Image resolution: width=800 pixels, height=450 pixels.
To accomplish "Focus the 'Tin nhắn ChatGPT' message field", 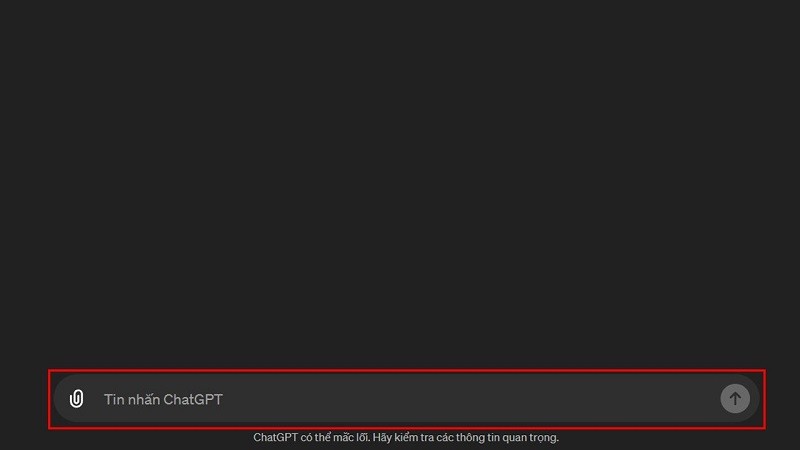I will 407,399.
